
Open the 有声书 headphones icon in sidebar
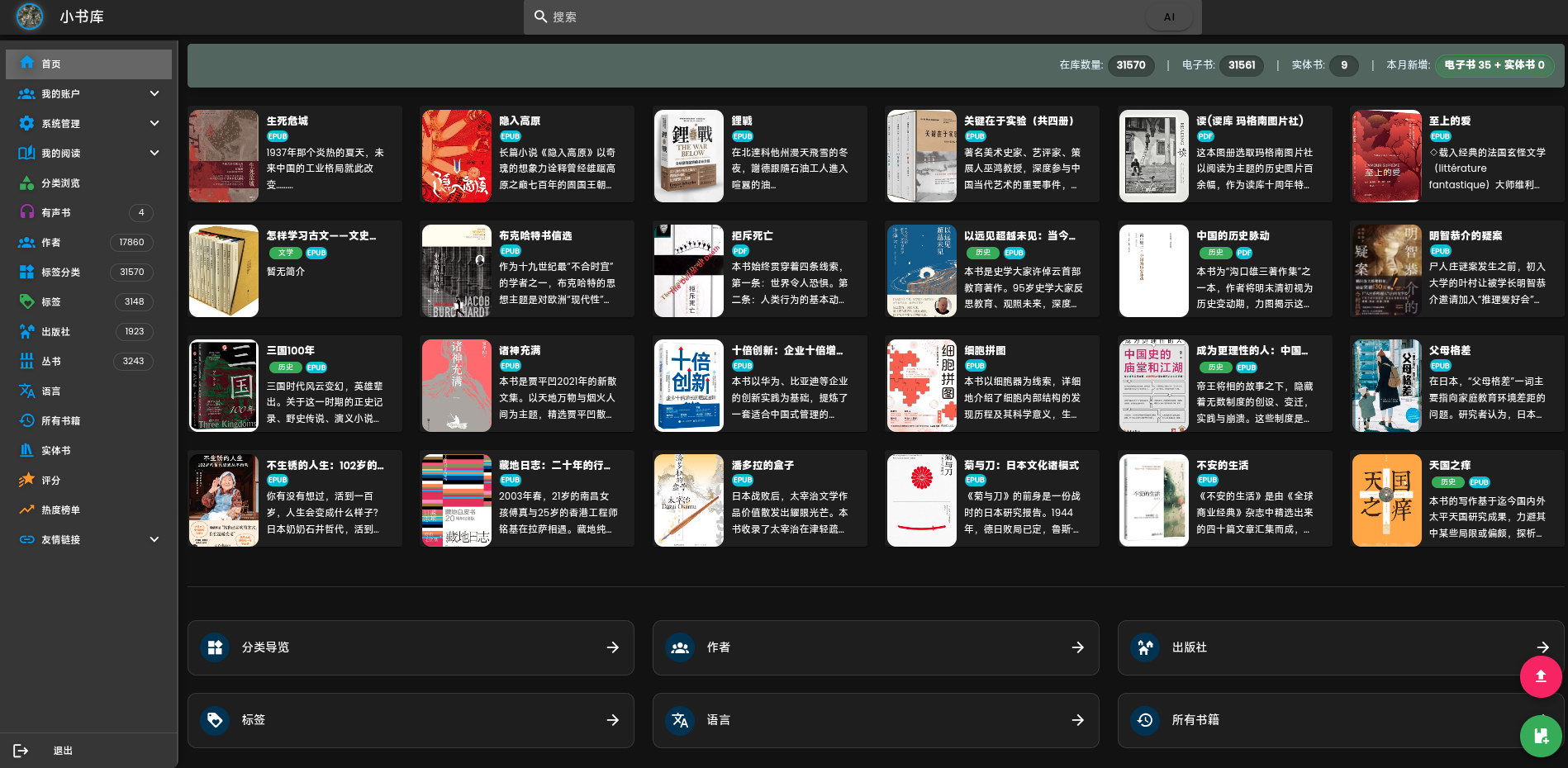[26, 212]
